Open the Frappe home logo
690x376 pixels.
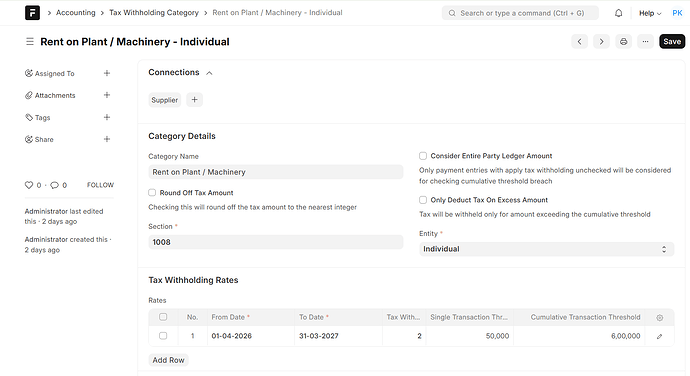(32, 13)
